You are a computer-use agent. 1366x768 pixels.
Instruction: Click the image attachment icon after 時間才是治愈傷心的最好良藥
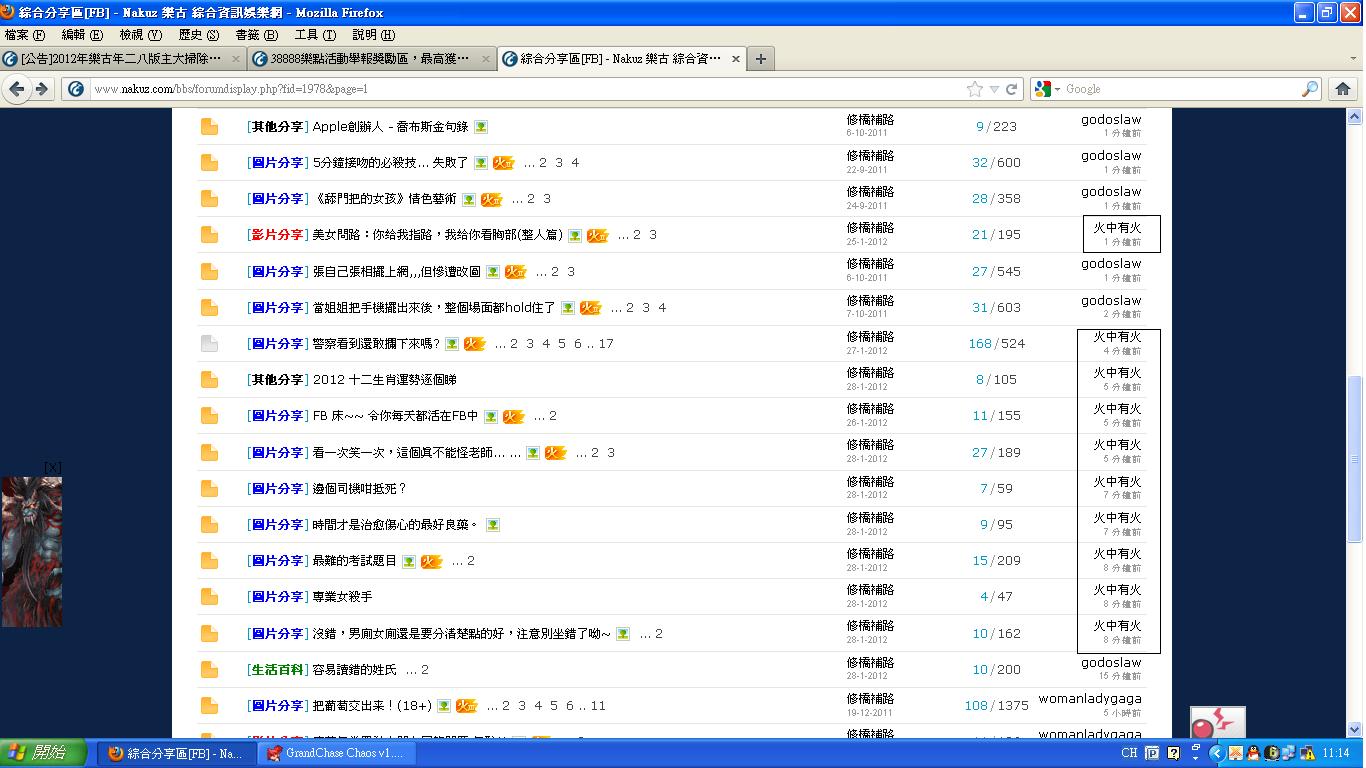[x=492, y=525]
